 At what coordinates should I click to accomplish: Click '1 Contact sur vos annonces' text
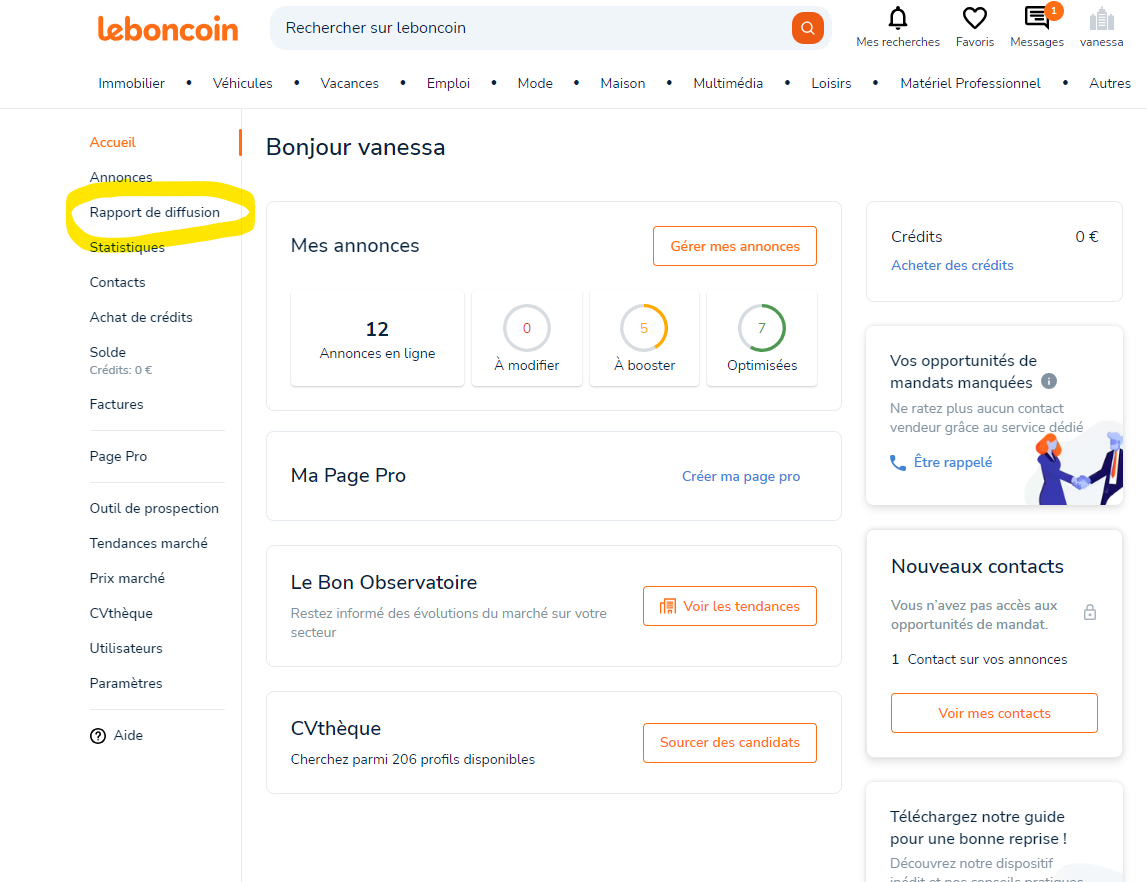click(979, 660)
